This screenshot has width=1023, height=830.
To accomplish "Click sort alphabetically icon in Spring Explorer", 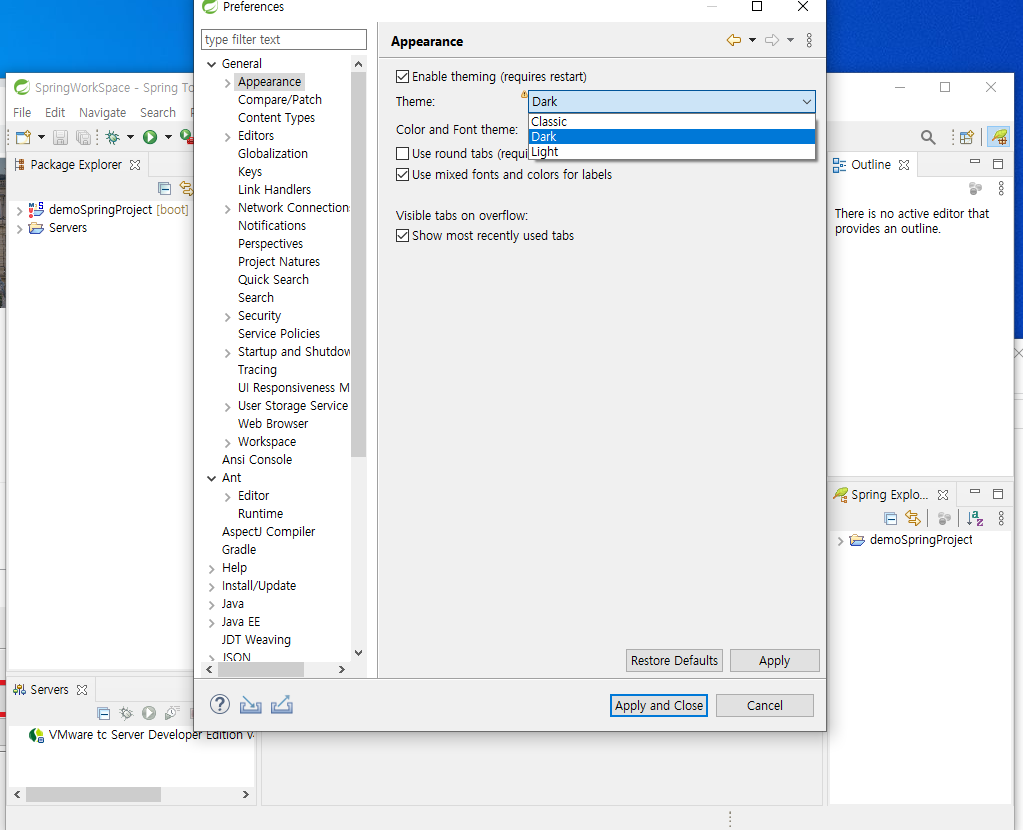I will coord(975,519).
